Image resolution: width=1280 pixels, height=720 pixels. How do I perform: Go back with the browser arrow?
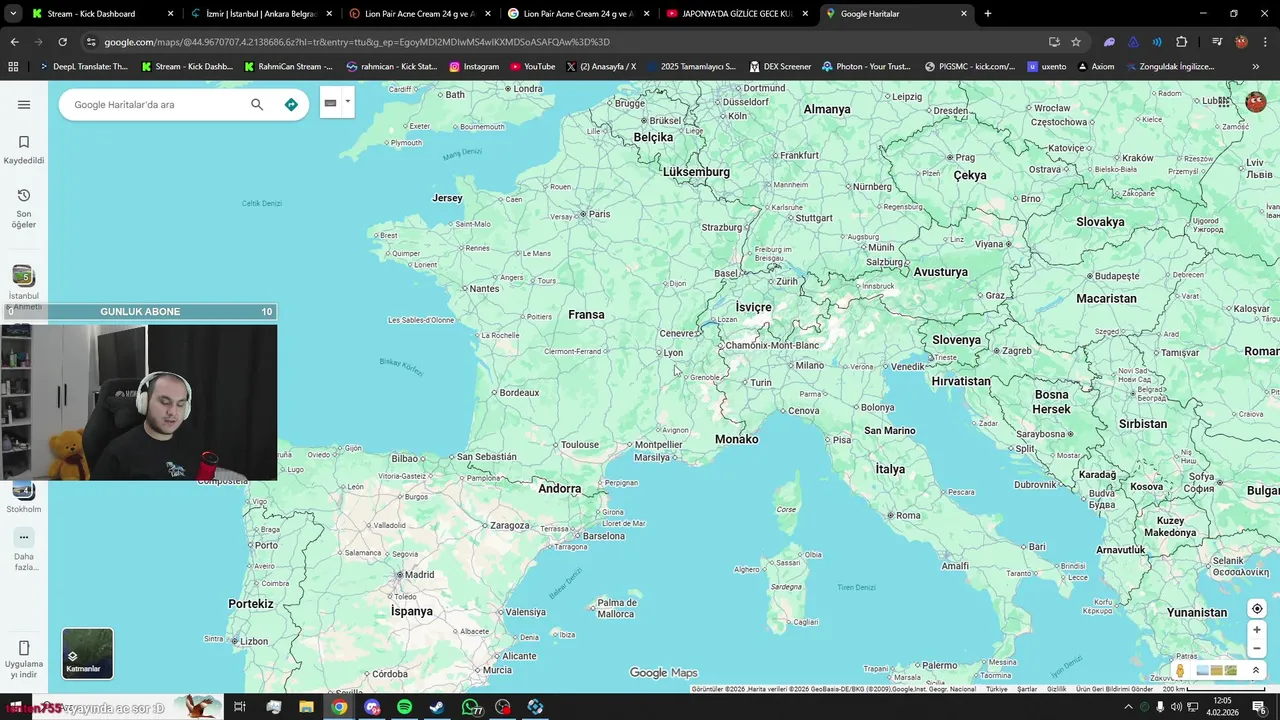coord(14,42)
